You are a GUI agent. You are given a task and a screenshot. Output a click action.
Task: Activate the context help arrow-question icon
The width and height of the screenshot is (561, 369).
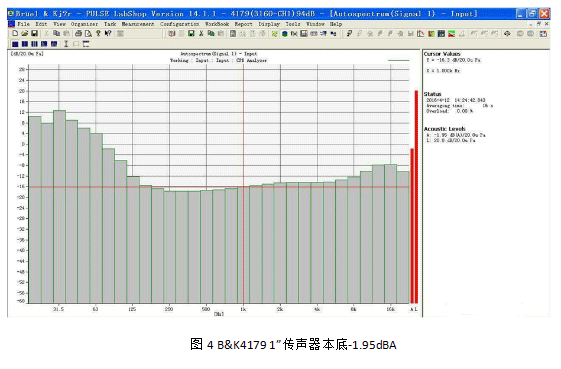coord(108,33)
